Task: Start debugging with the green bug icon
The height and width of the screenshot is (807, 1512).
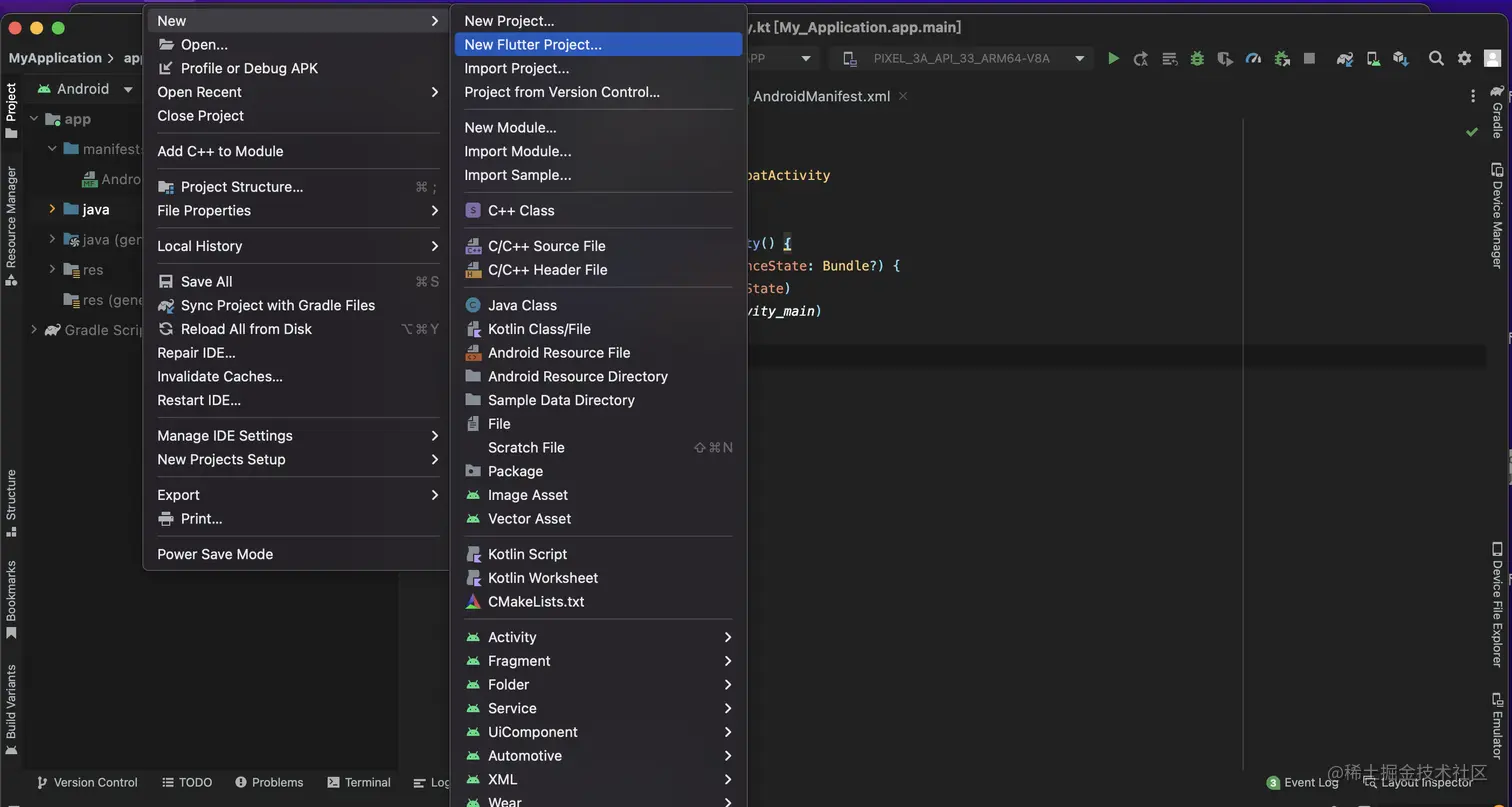Action: tap(1197, 58)
